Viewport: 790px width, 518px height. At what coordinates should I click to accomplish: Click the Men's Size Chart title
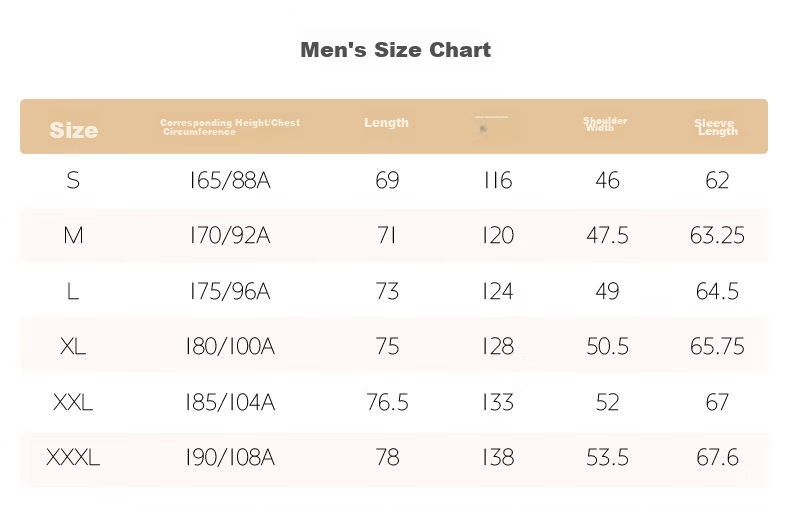point(396,50)
